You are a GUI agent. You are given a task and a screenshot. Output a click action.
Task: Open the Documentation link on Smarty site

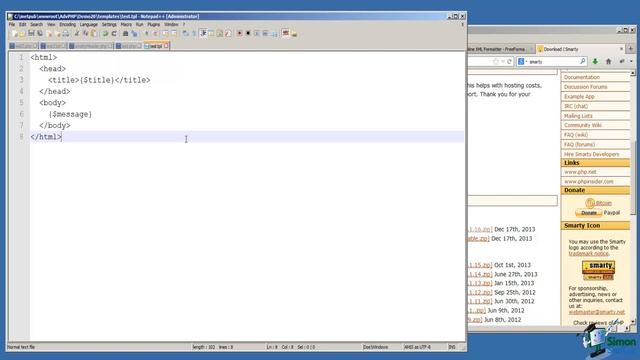(x=582, y=77)
